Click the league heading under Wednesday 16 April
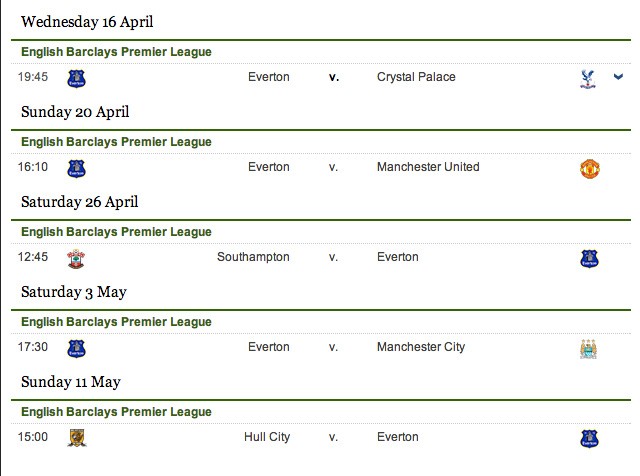This screenshot has height=476, width=640. click(116, 52)
